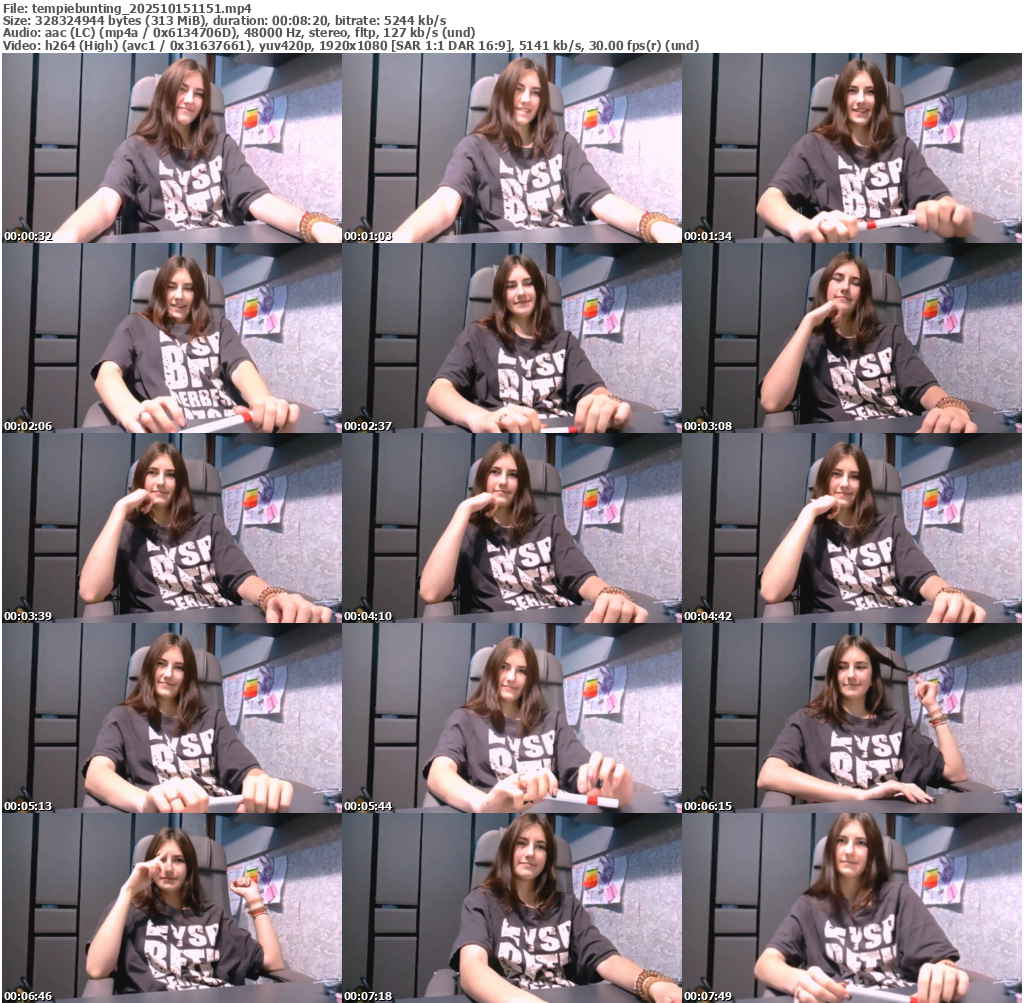Click the last frame at 00:07:49
The image size is (1024, 1003).
tap(852, 907)
